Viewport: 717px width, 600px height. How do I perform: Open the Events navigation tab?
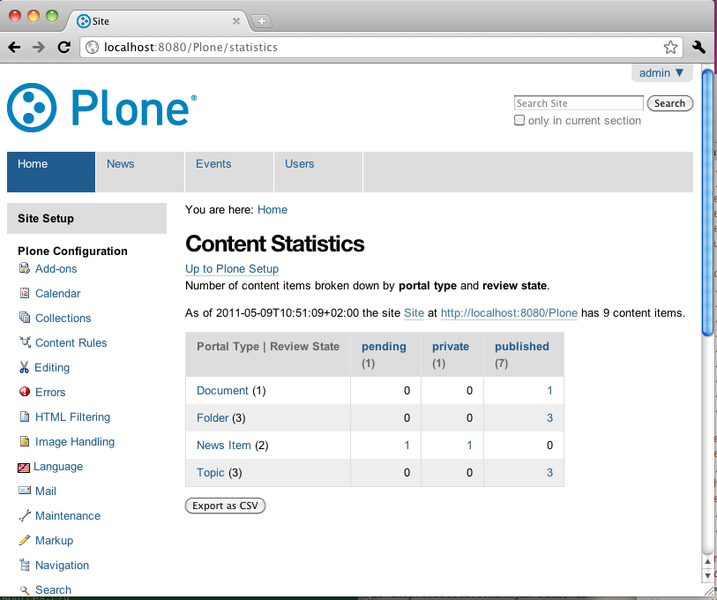[213, 164]
